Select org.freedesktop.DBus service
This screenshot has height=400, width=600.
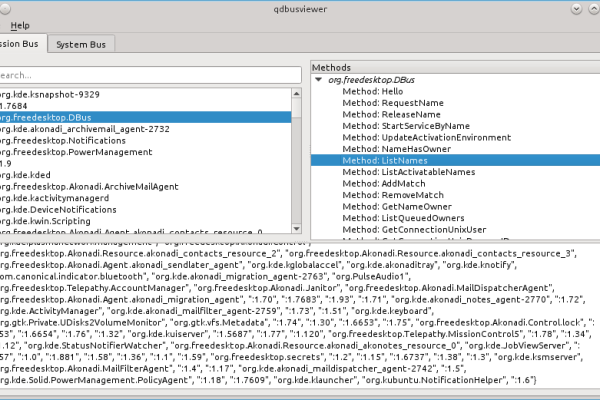[145, 118]
